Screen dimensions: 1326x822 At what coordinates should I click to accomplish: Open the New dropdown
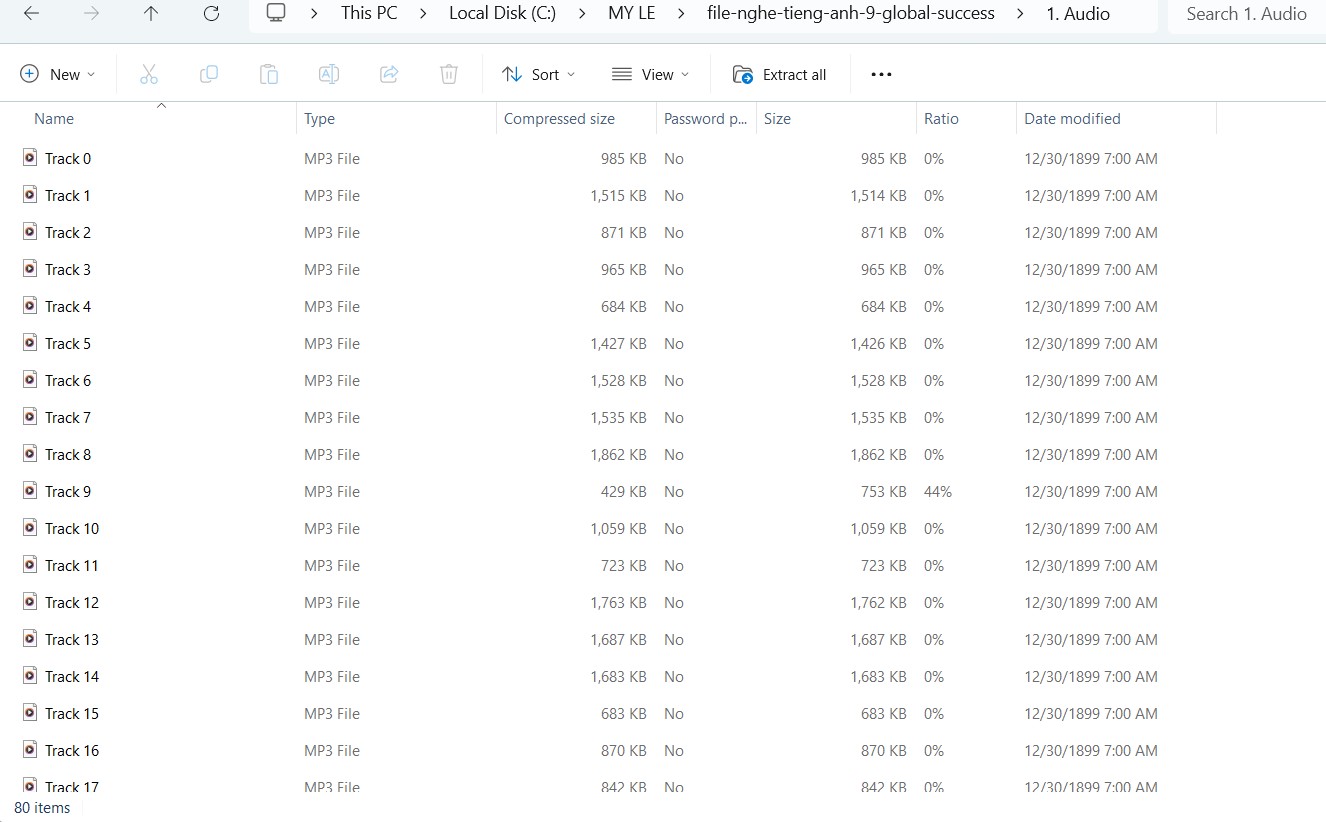tap(57, 73)
